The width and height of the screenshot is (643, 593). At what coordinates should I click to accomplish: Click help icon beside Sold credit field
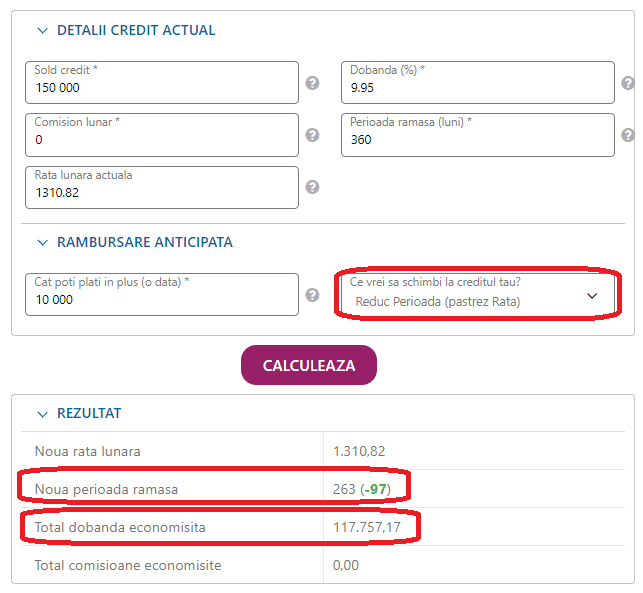(312, 83)
